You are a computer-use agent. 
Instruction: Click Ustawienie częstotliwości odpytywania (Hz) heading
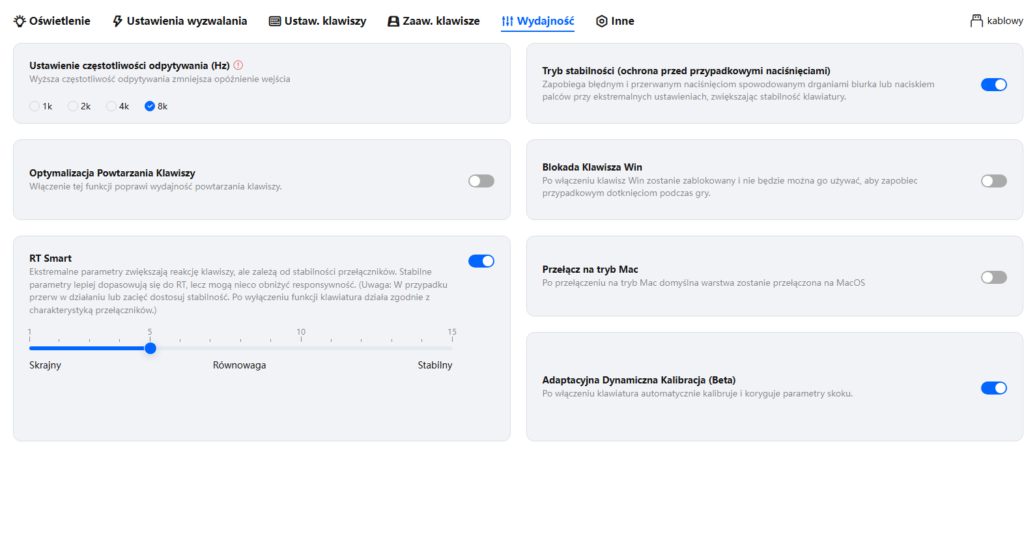pos(129,65)
